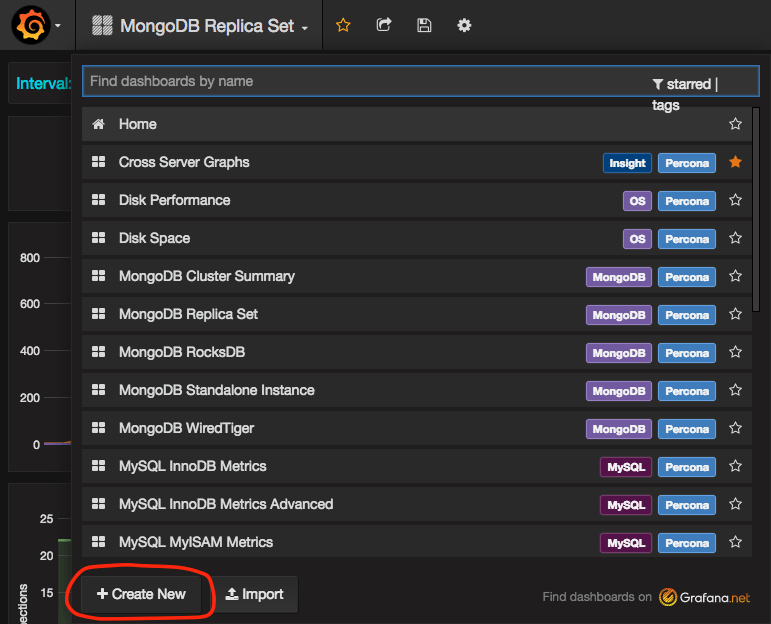This screenshot has width=771, height=624.
Task: Open the Grafana logo main menu
Action: pos(31,25)
